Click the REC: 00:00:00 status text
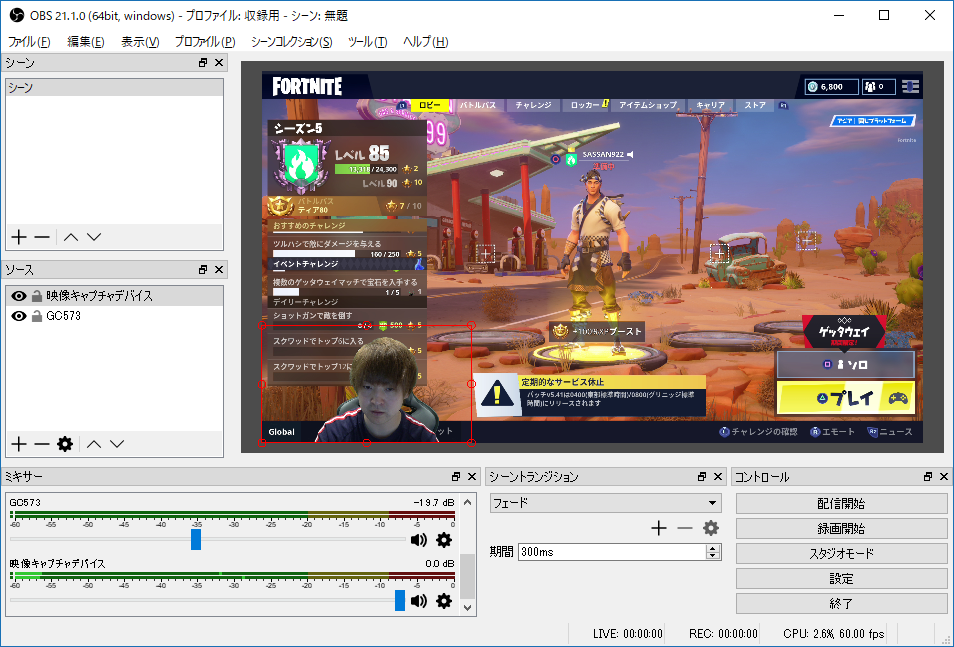Screen dimensions: 954x647 pyautogui.click(x=723, y=634)
